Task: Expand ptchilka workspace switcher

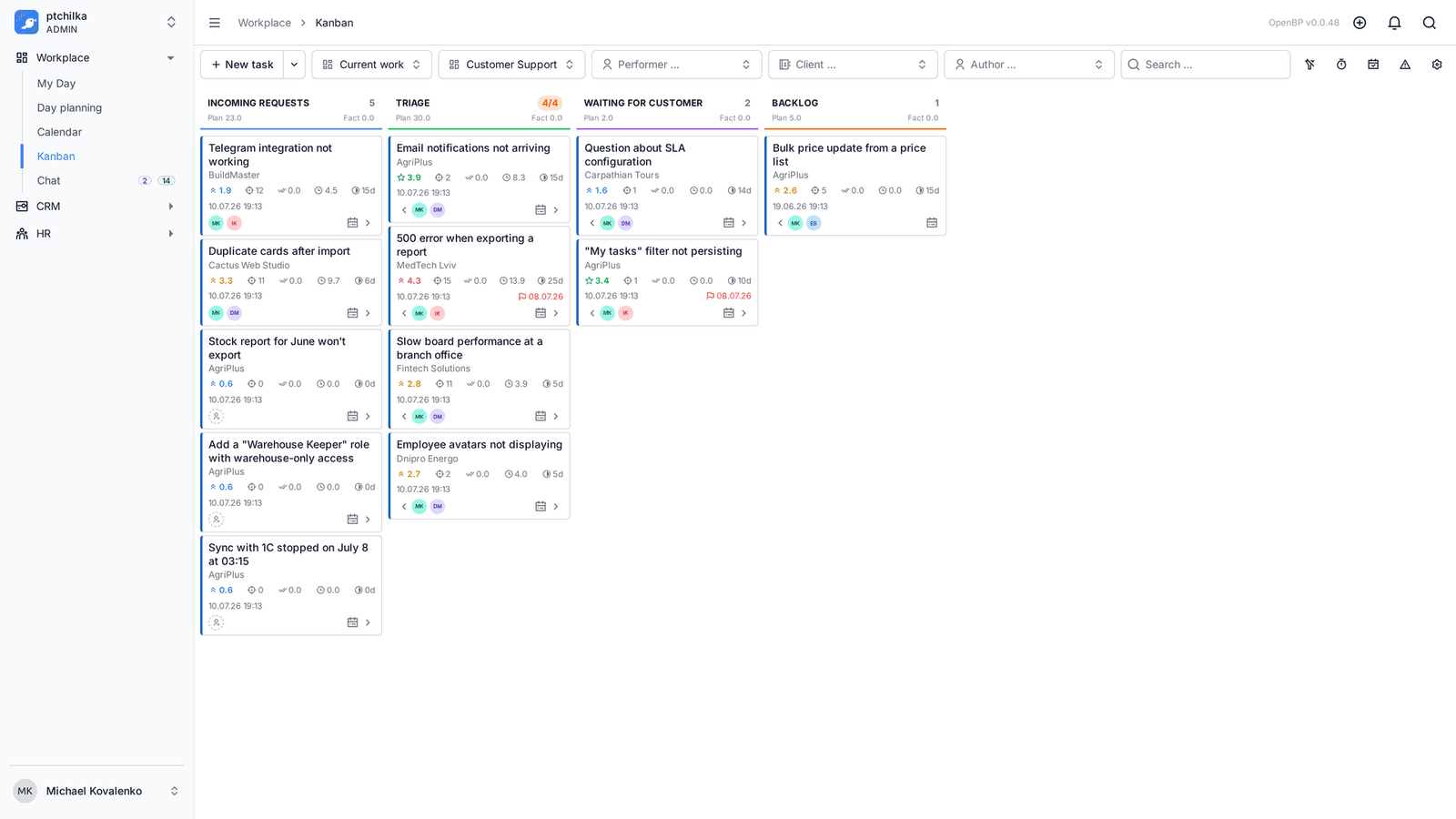Action: [x=171, y=23]
